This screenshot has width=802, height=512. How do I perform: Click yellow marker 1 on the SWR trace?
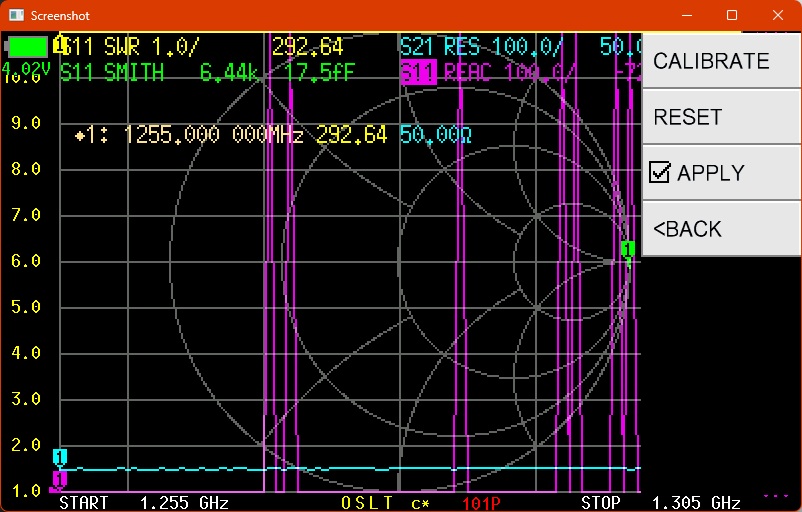[60, 45]
